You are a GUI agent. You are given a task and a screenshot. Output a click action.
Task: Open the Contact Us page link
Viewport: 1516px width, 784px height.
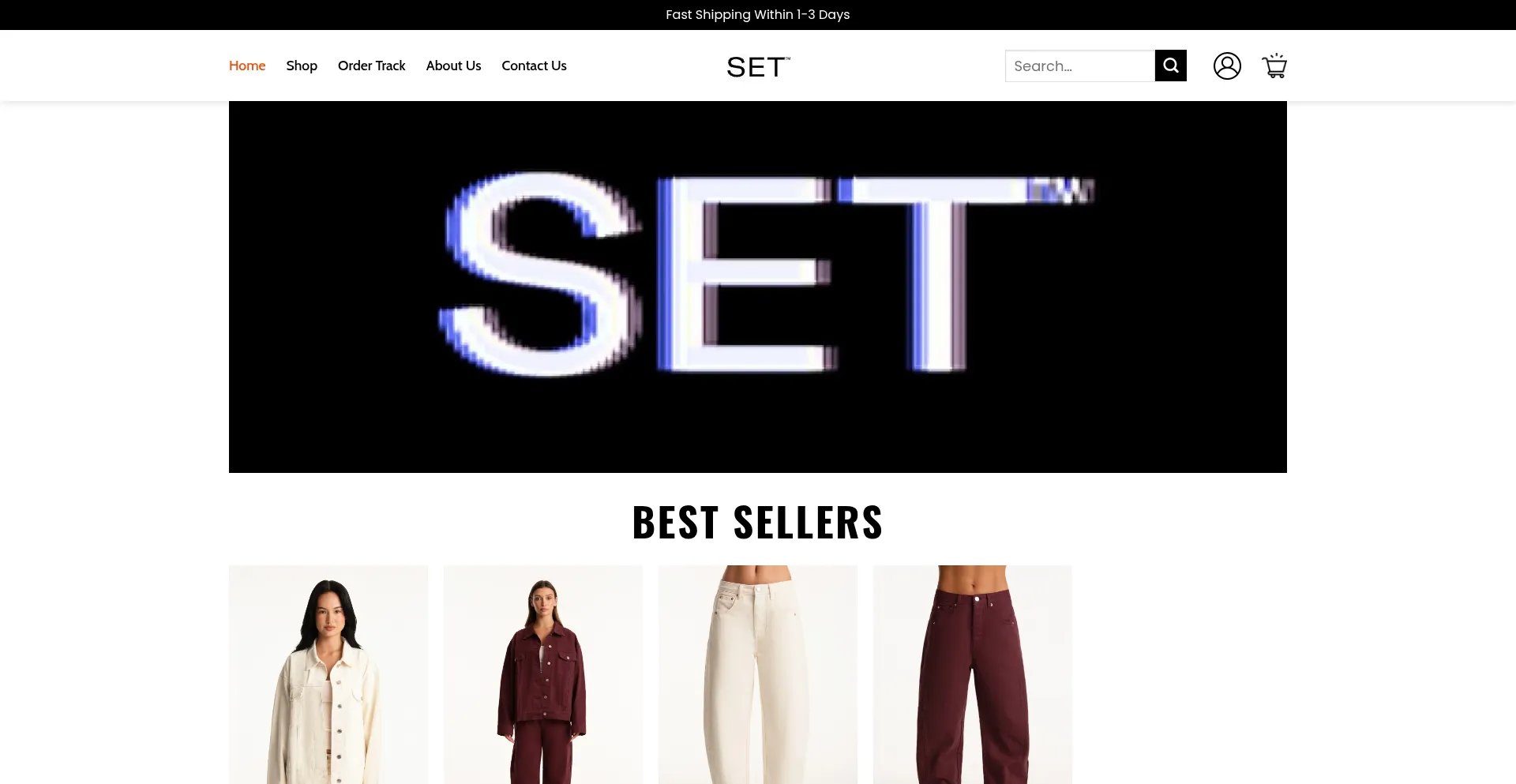(534, 66)
